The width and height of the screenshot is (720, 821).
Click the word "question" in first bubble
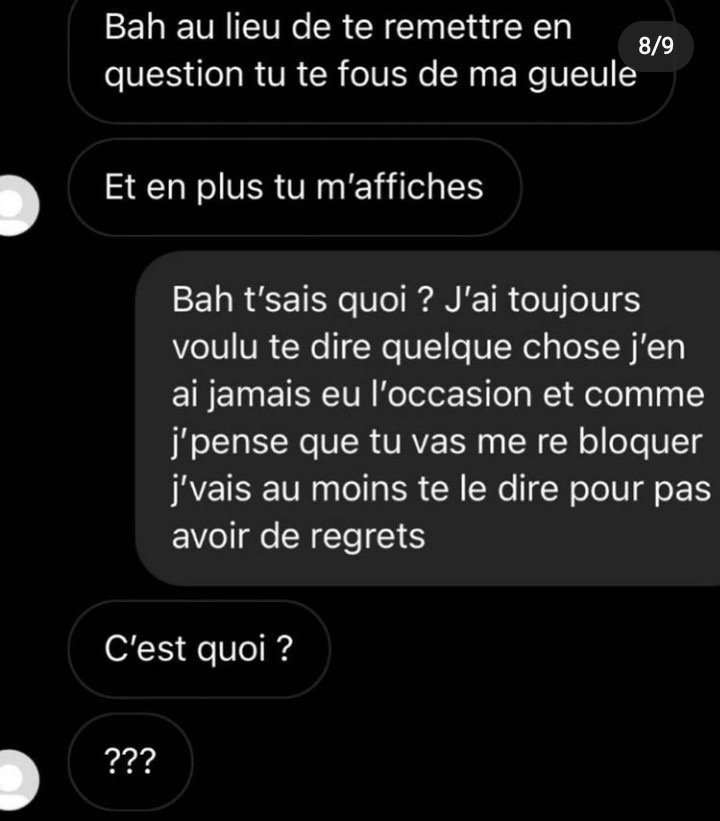pos(174,75)
